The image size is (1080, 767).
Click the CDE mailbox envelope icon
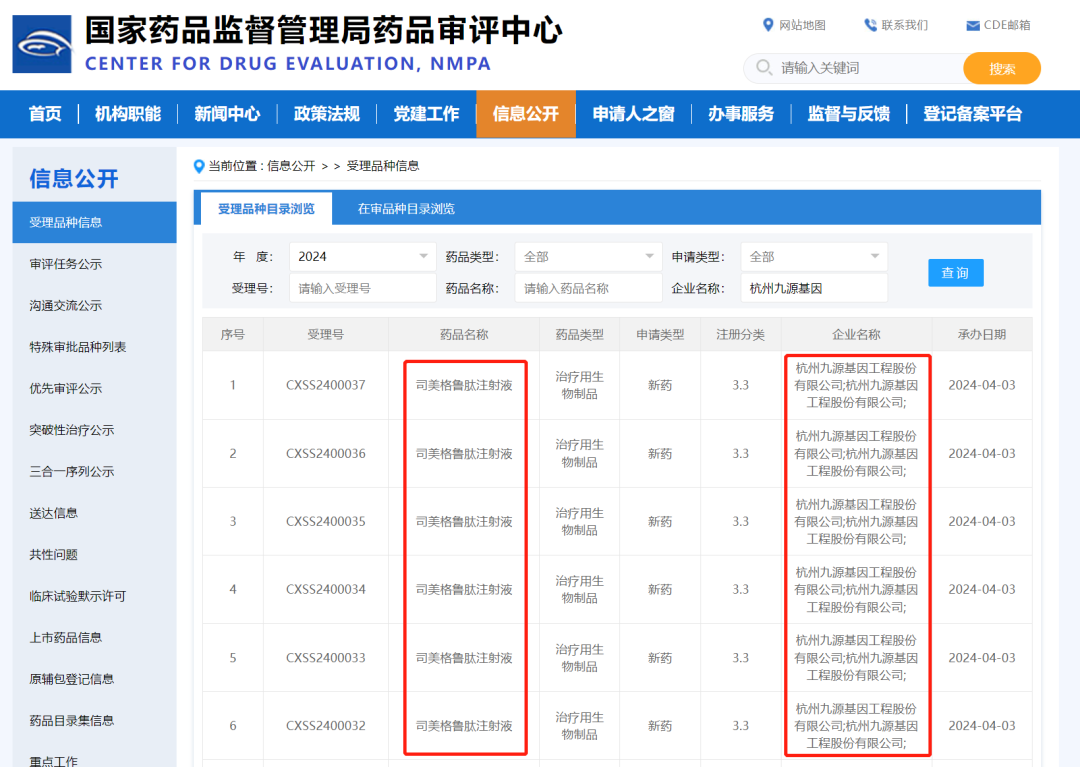pyautogui.click(x=973, y=25)
